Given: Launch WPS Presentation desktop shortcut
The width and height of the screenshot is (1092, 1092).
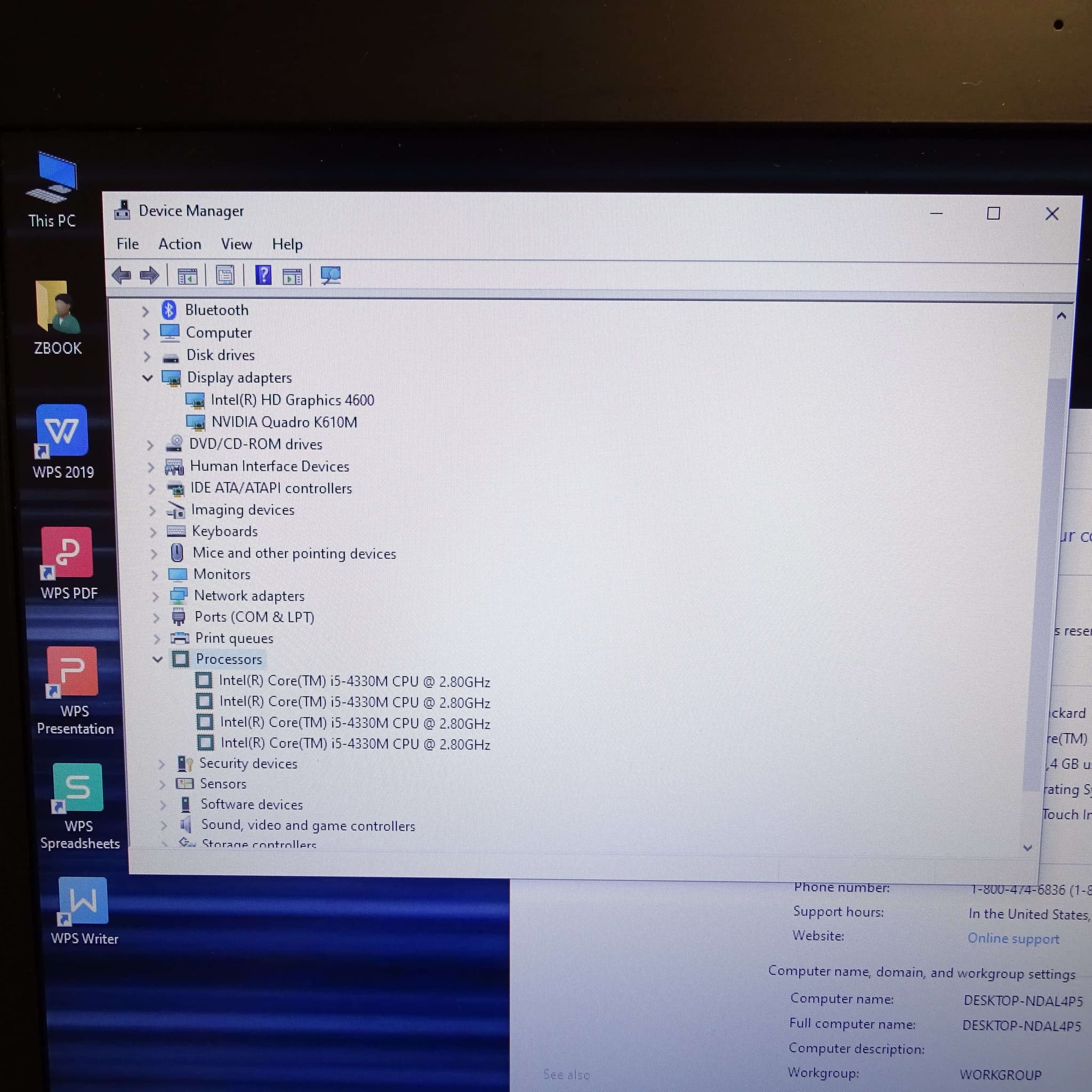Looking at the screenshot, I should [x=74, y=690].
